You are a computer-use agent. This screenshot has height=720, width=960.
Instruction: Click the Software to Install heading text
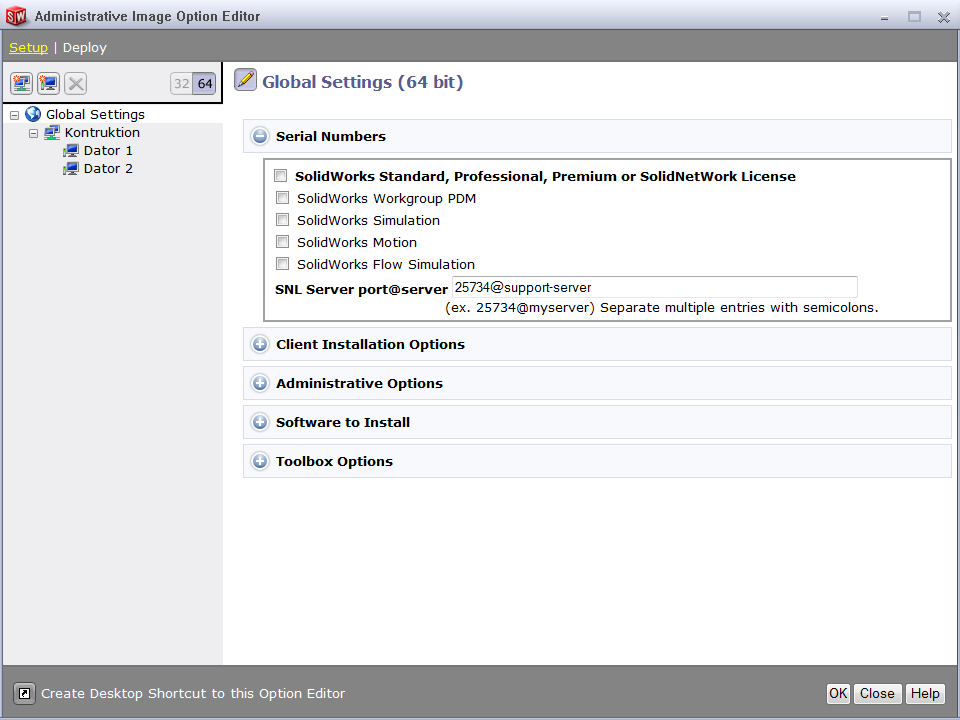pos(343,422)
